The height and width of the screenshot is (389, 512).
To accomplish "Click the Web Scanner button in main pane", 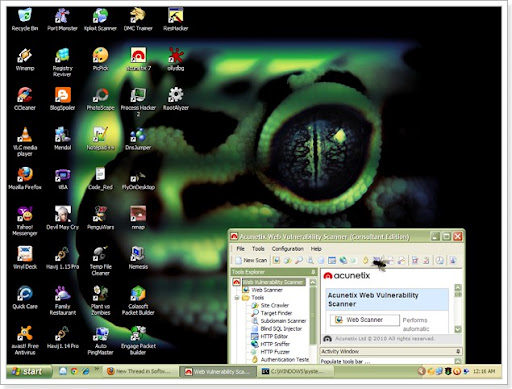I will 365,320.
